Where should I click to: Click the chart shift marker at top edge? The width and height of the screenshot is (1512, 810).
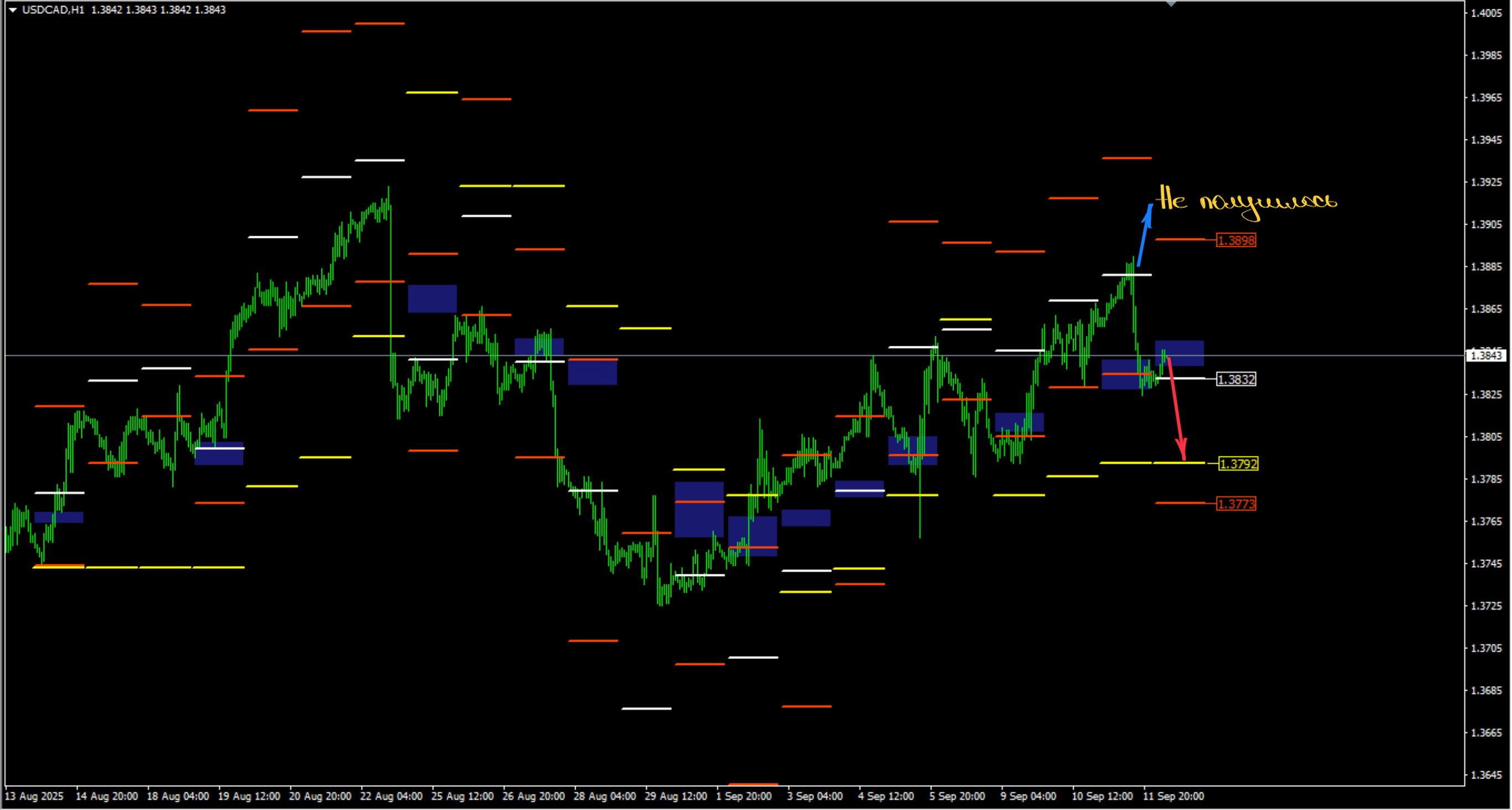click(1171, 3)
